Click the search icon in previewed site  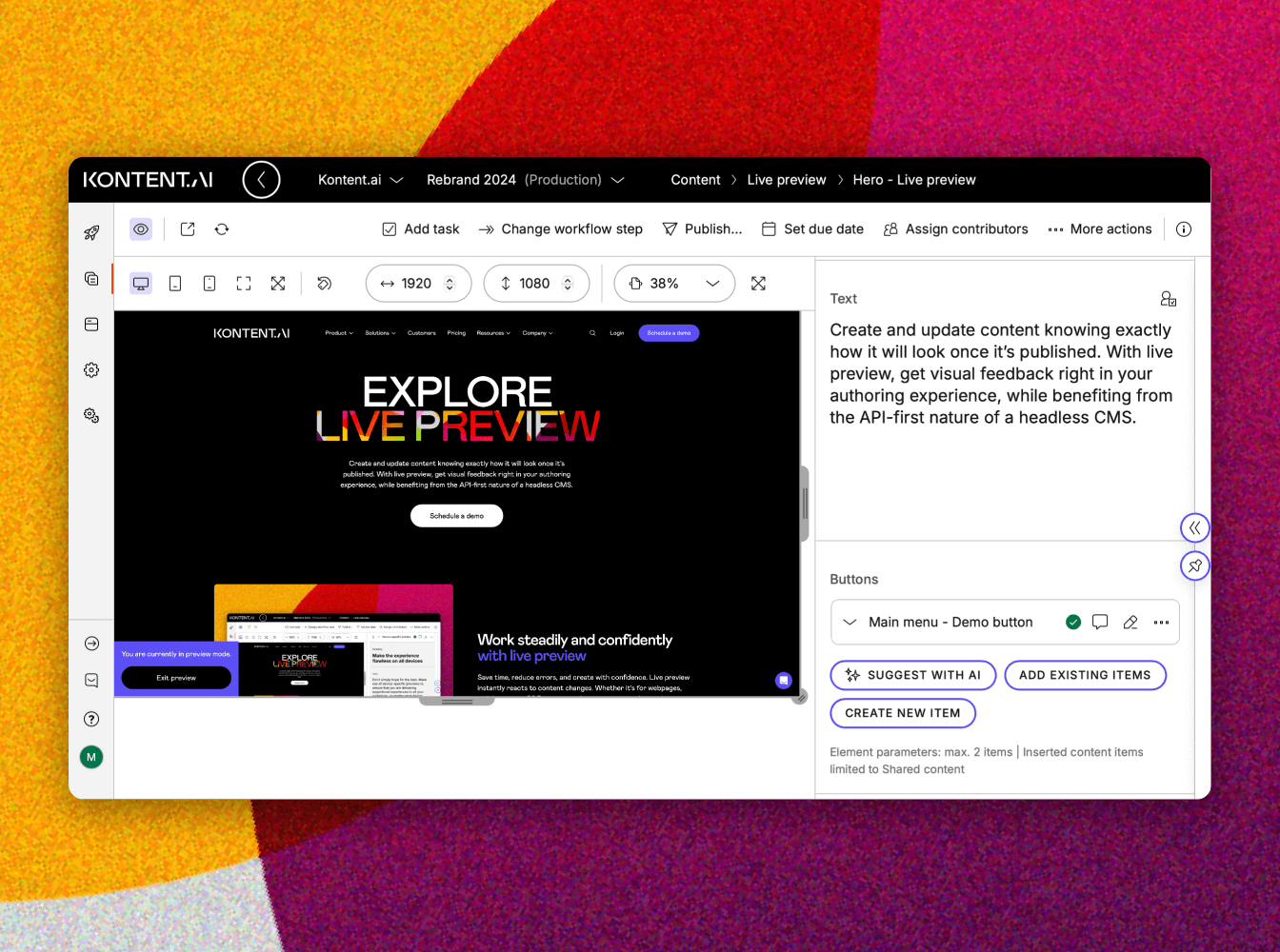(x=592, y=333)
